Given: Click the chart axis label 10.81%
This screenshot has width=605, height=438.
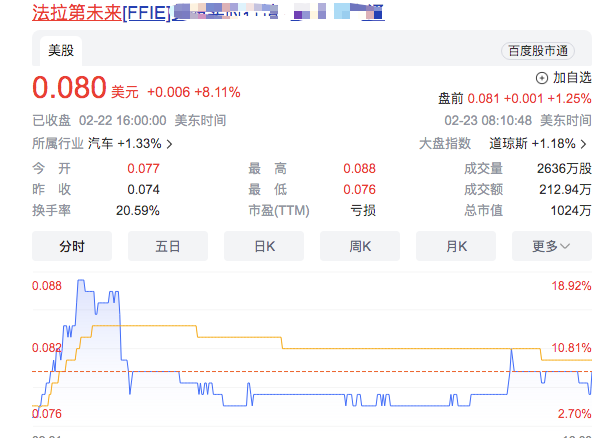Looking at the screenshot, I should click(571, 348).
